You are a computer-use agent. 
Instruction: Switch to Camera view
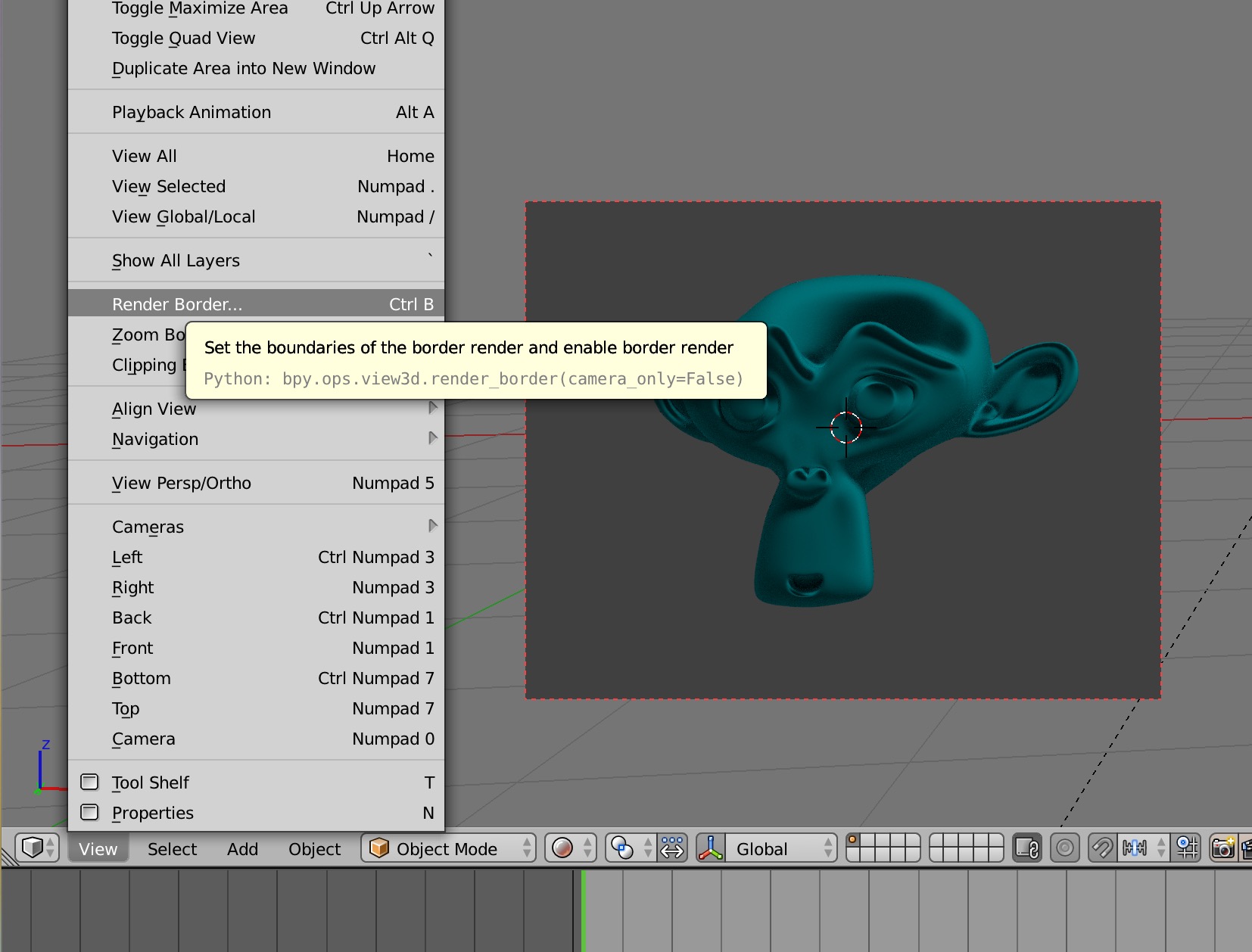coord(256,739)
